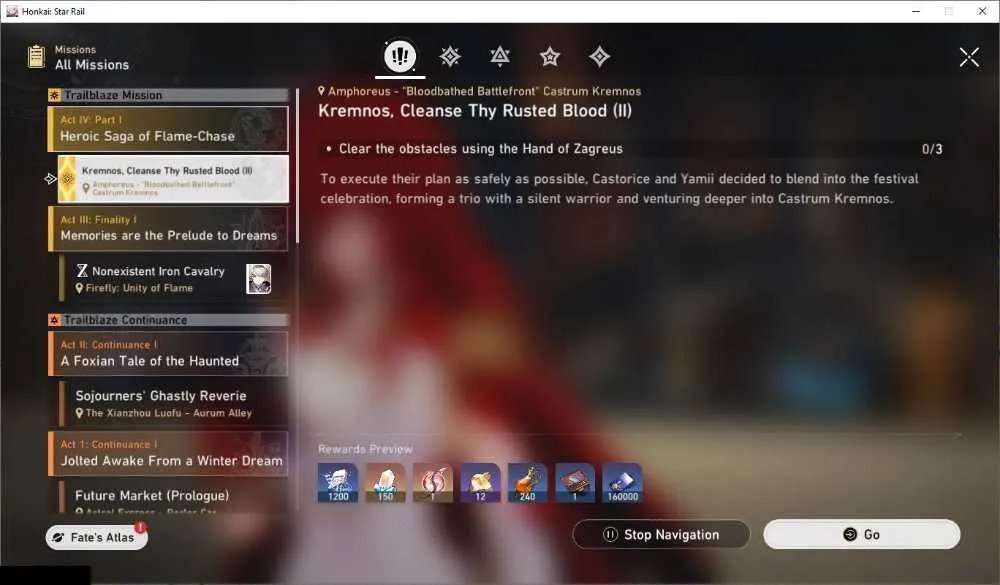1000x585 pixels.
Task: Minimize the Honkai: Star Rail window
Action: pos(916,11)
